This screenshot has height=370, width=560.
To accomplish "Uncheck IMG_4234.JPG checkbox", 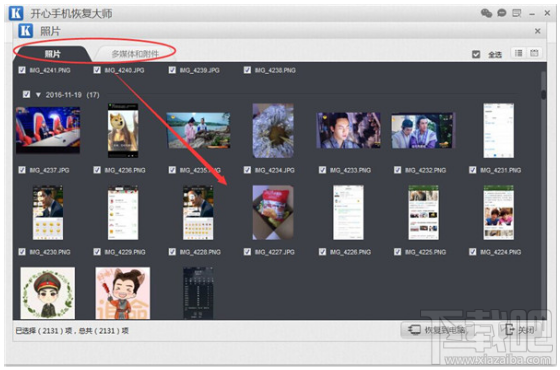I will (x=247, y=170).
